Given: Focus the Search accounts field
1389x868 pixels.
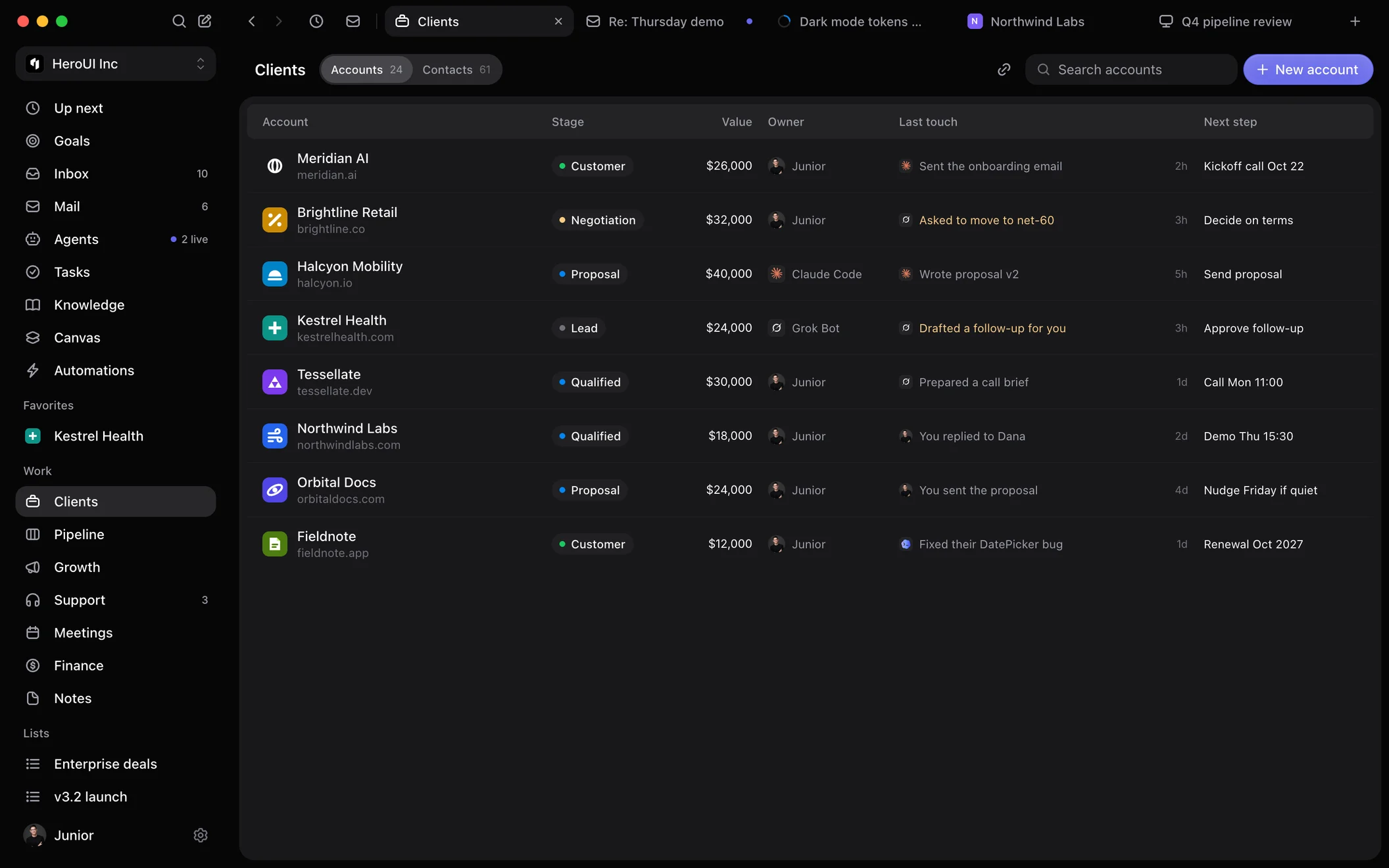Looking at the screenshot, I should 1131,70.
